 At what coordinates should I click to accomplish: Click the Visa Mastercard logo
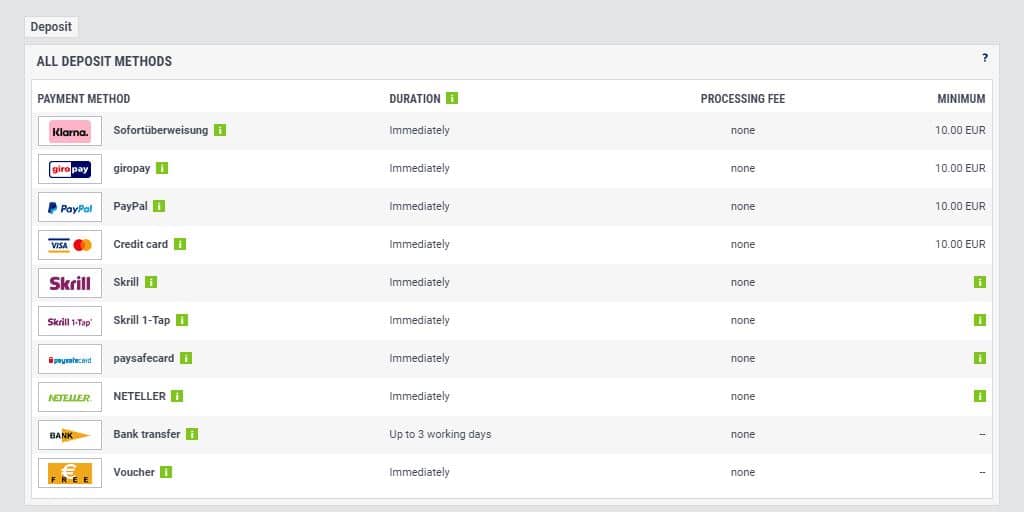click(70, 245)
